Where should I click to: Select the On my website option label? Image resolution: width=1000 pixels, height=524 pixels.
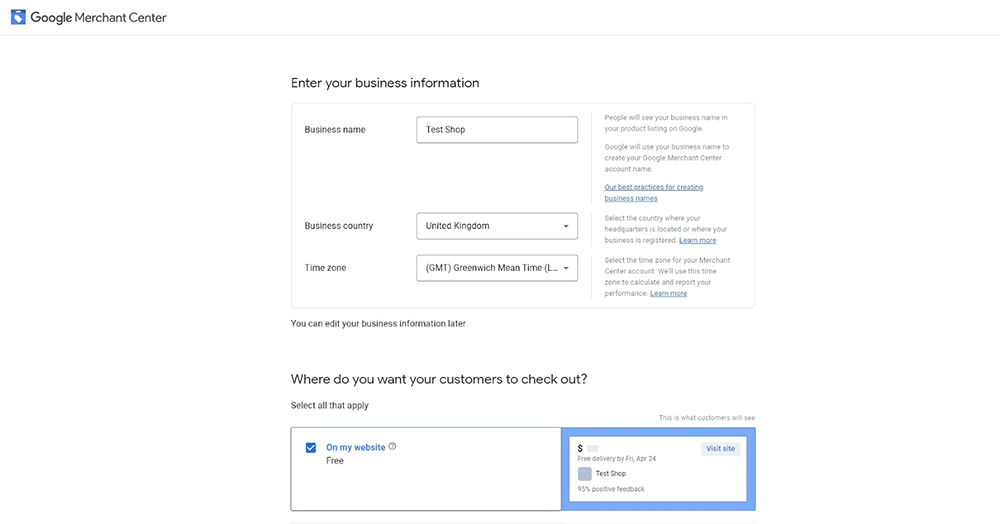tap(355, 447)
